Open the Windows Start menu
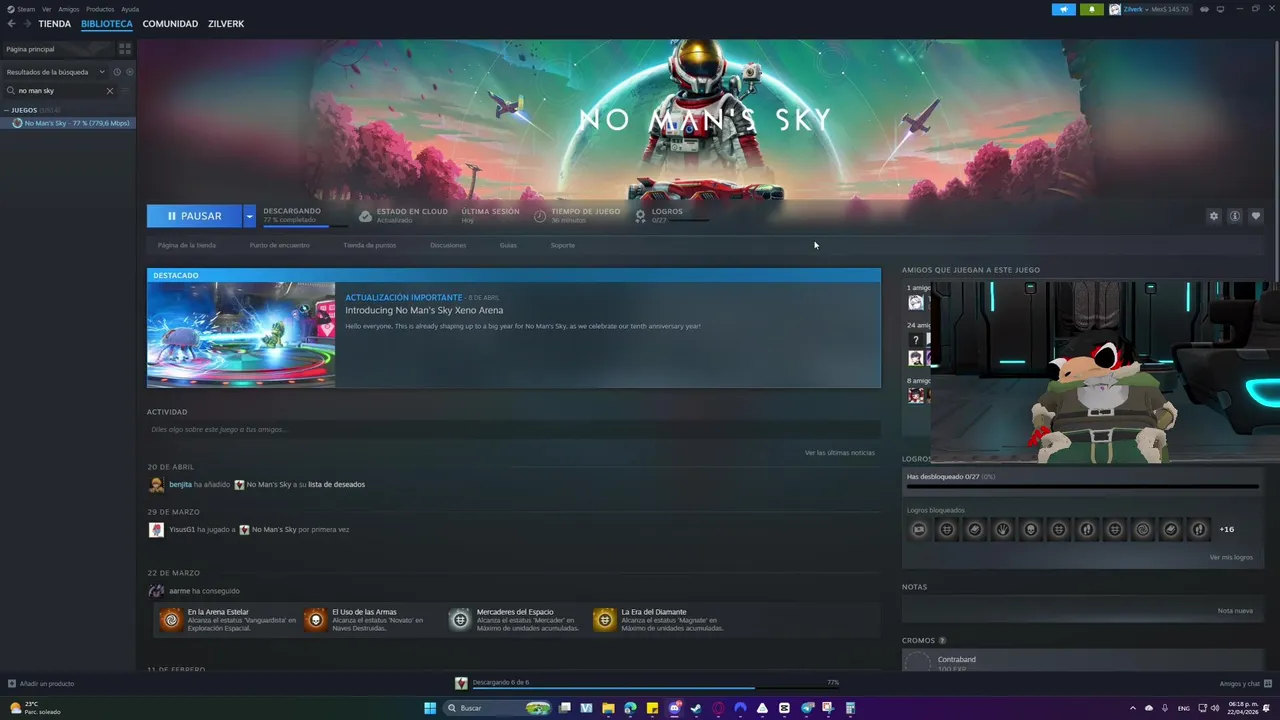Viewport: 1280px width, 720px height. [430, 708]
